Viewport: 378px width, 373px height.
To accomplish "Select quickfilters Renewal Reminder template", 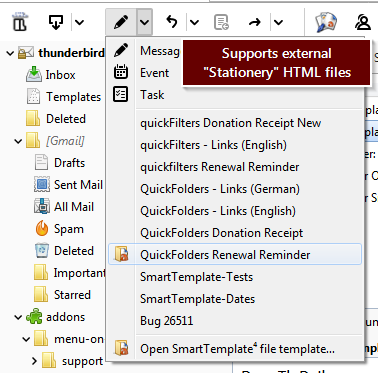I will click(220, 167).
